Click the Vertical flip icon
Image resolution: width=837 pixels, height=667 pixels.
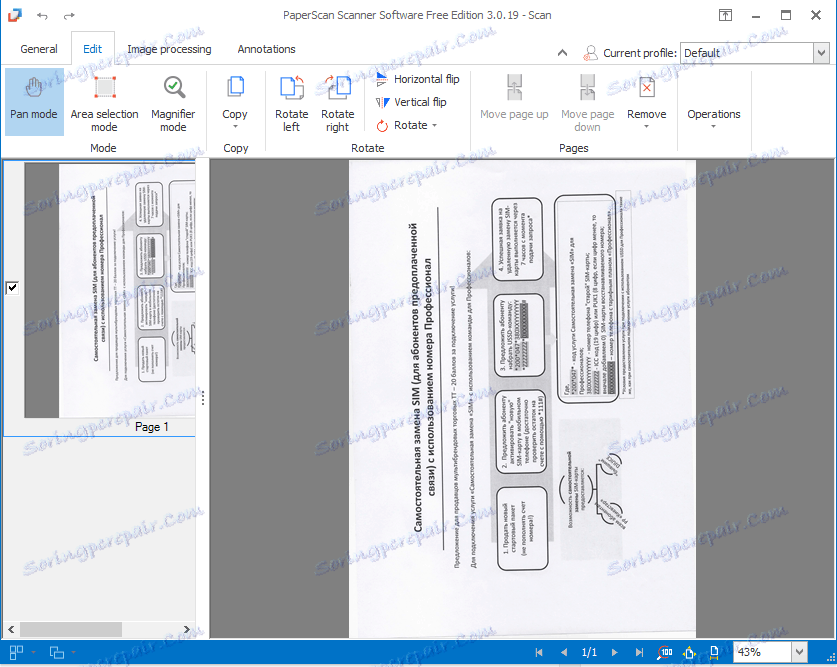pos(382,102)
